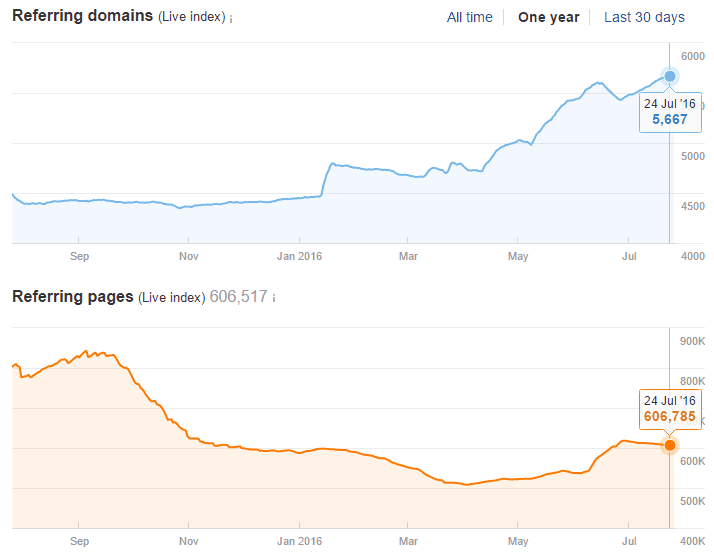This screenshot has width=714, height=556.
Task: Click the info icon beside Referring pages count
Action: tap(275, 299)
